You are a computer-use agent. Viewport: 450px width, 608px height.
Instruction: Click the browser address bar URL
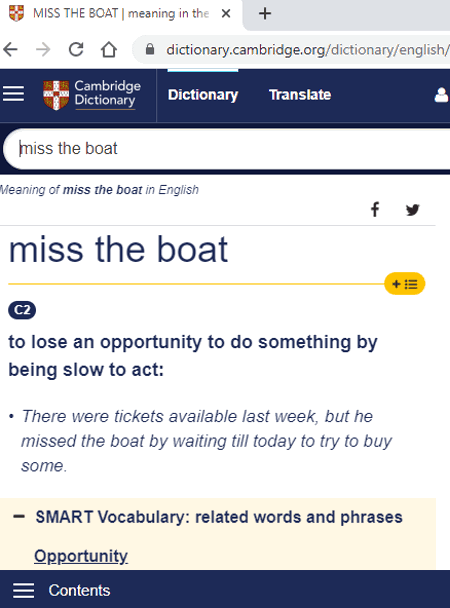point(307,50)
